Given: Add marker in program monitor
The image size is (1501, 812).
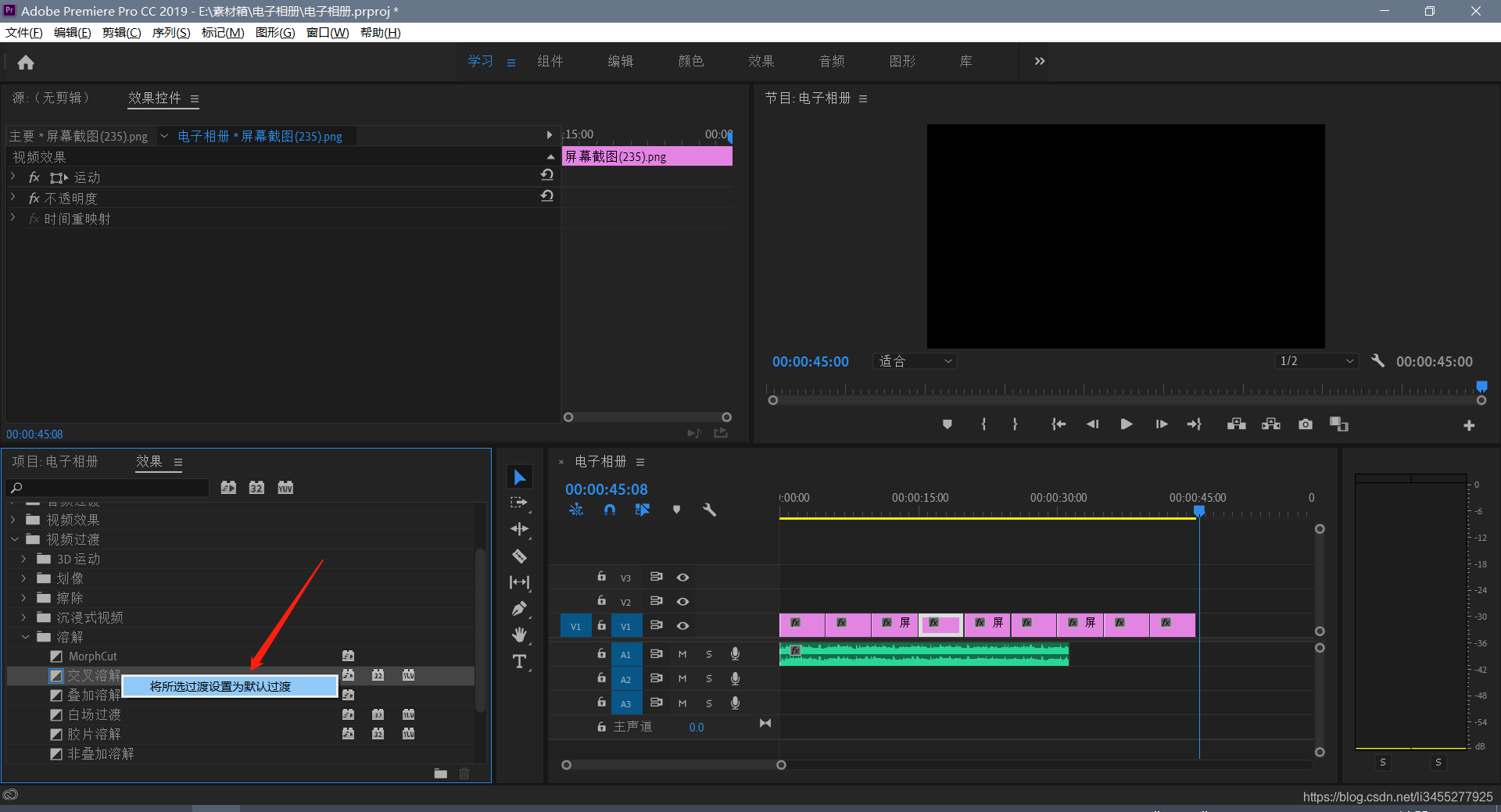Looking at the screenshot, I should tap(948, 424).
